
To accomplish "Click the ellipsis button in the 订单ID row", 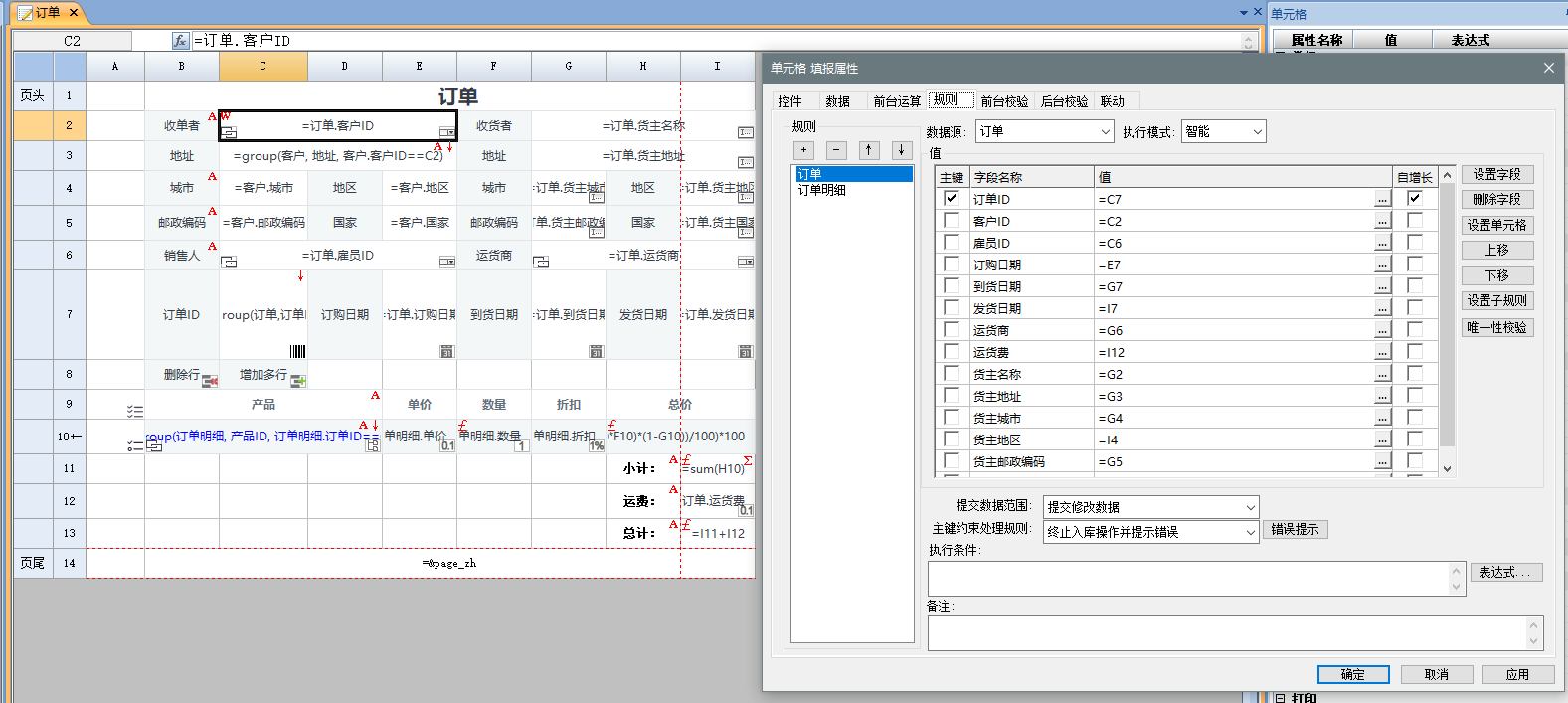I will click(1382, 199).
